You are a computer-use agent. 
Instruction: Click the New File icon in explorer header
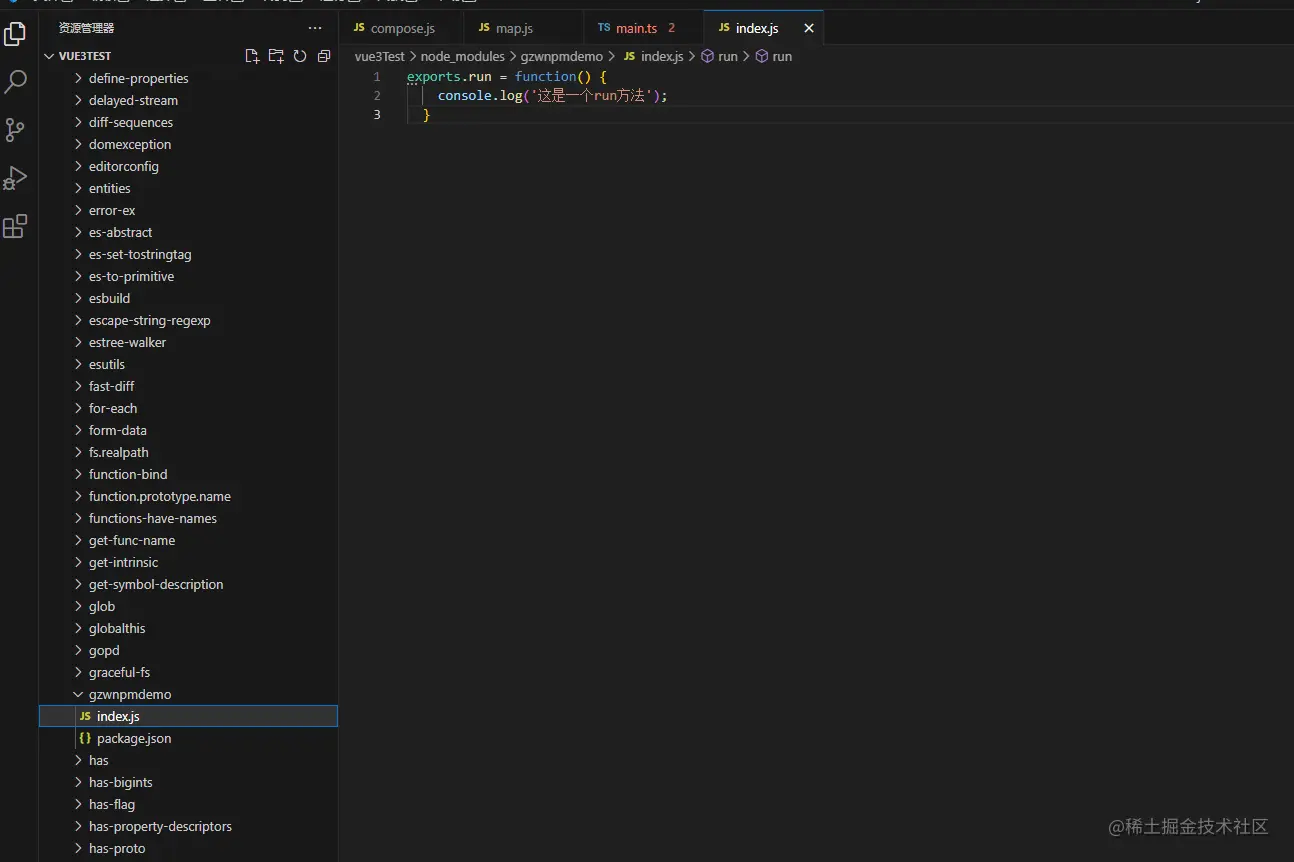tap(252, 56)
